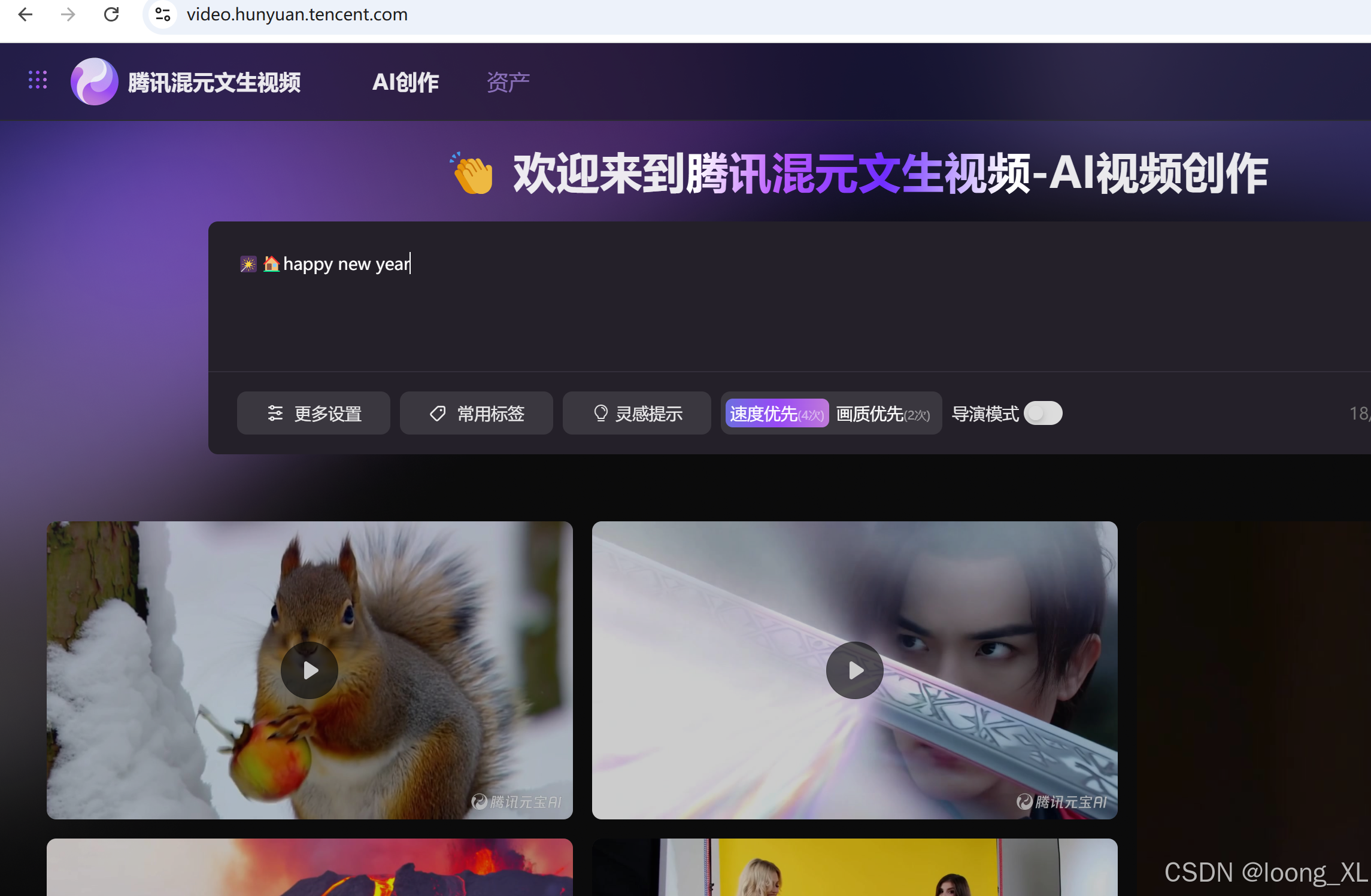This screenshot has width=1371, height=896.
Task: Open the 常用标签 panel
Action: tap(477, 413)
